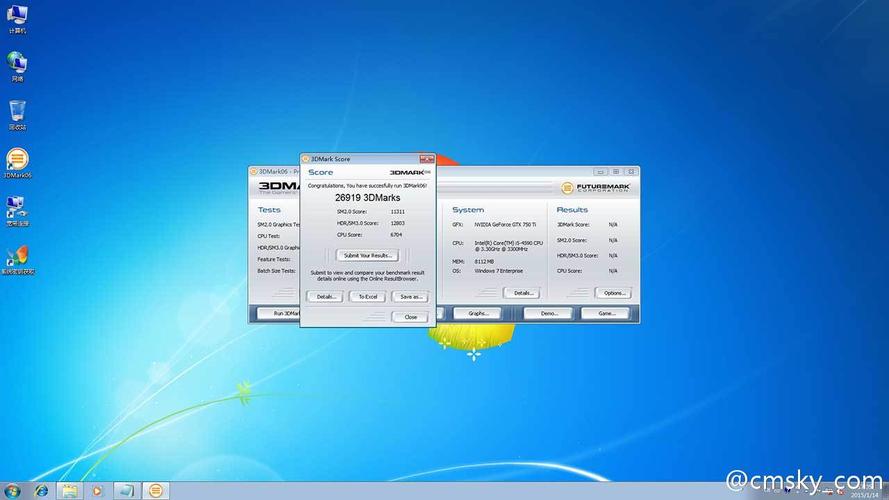Image resolution: width=889 pixels, height=500 pixels.
Task: Minimize the 3DMark06 main window
Action: point(600,172)
